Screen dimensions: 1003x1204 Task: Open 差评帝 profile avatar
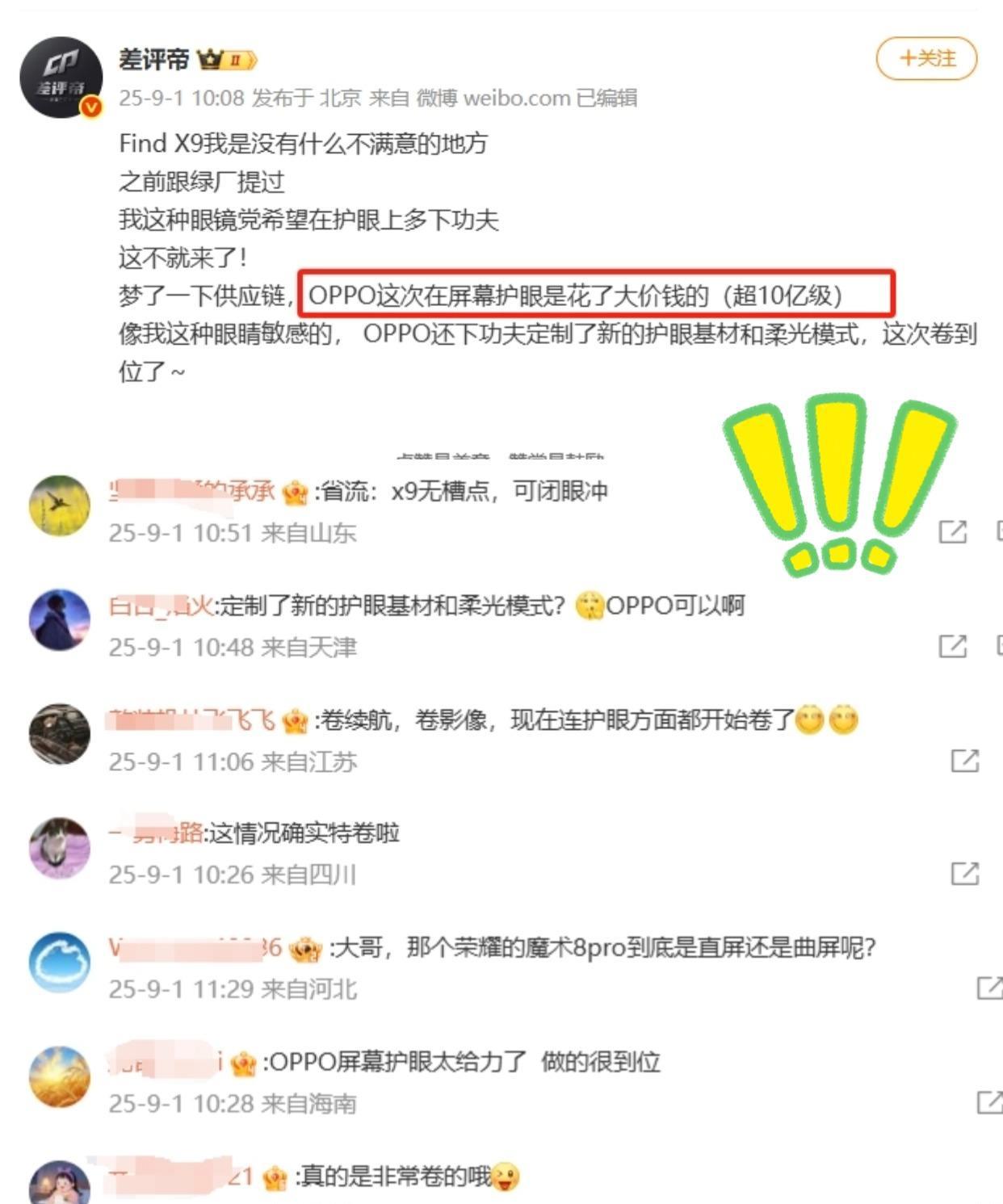61,77
